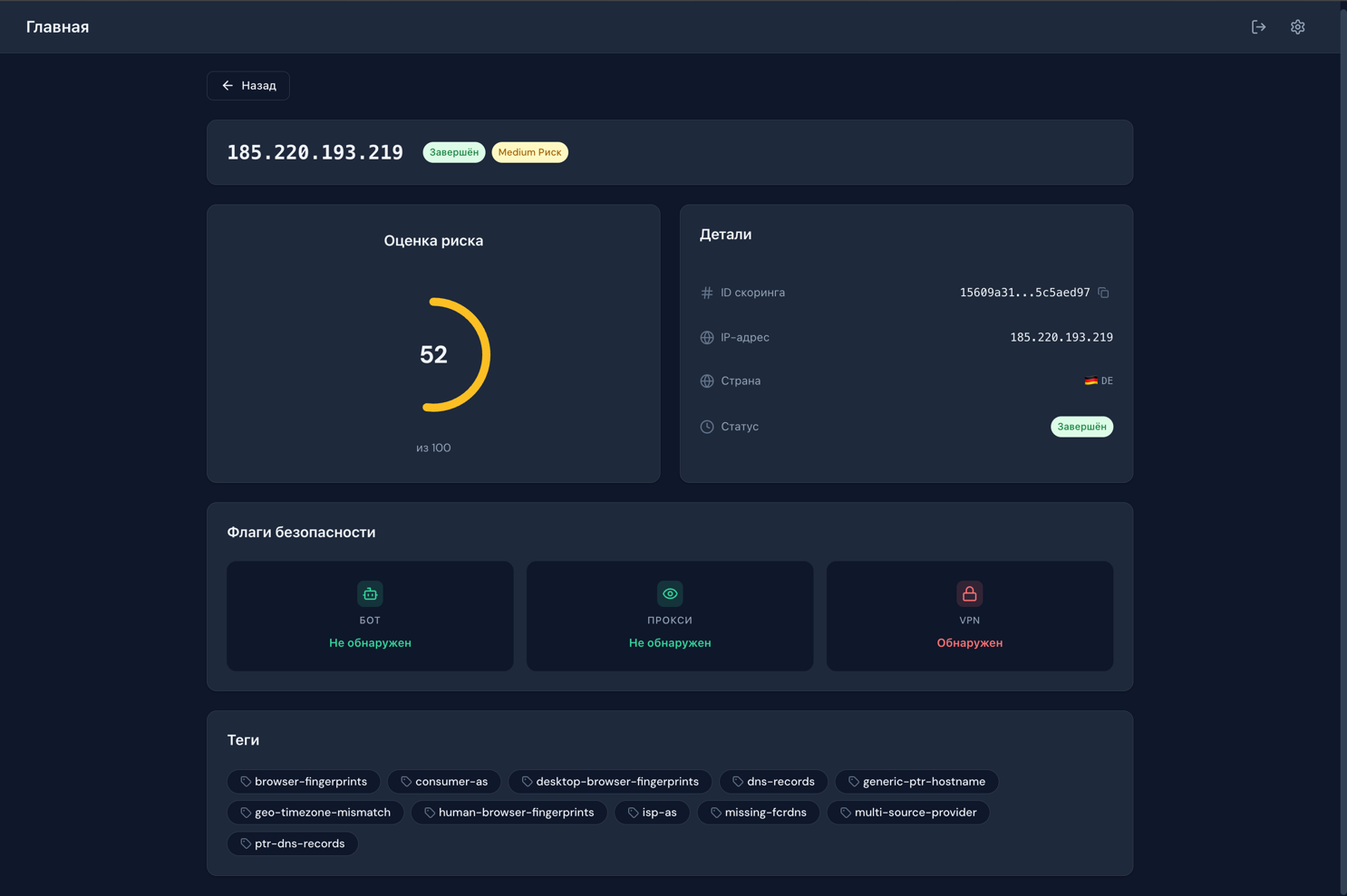The image size is (1347, 896).
Task: Click the Назад back button
Action: (x=248, y=85)
